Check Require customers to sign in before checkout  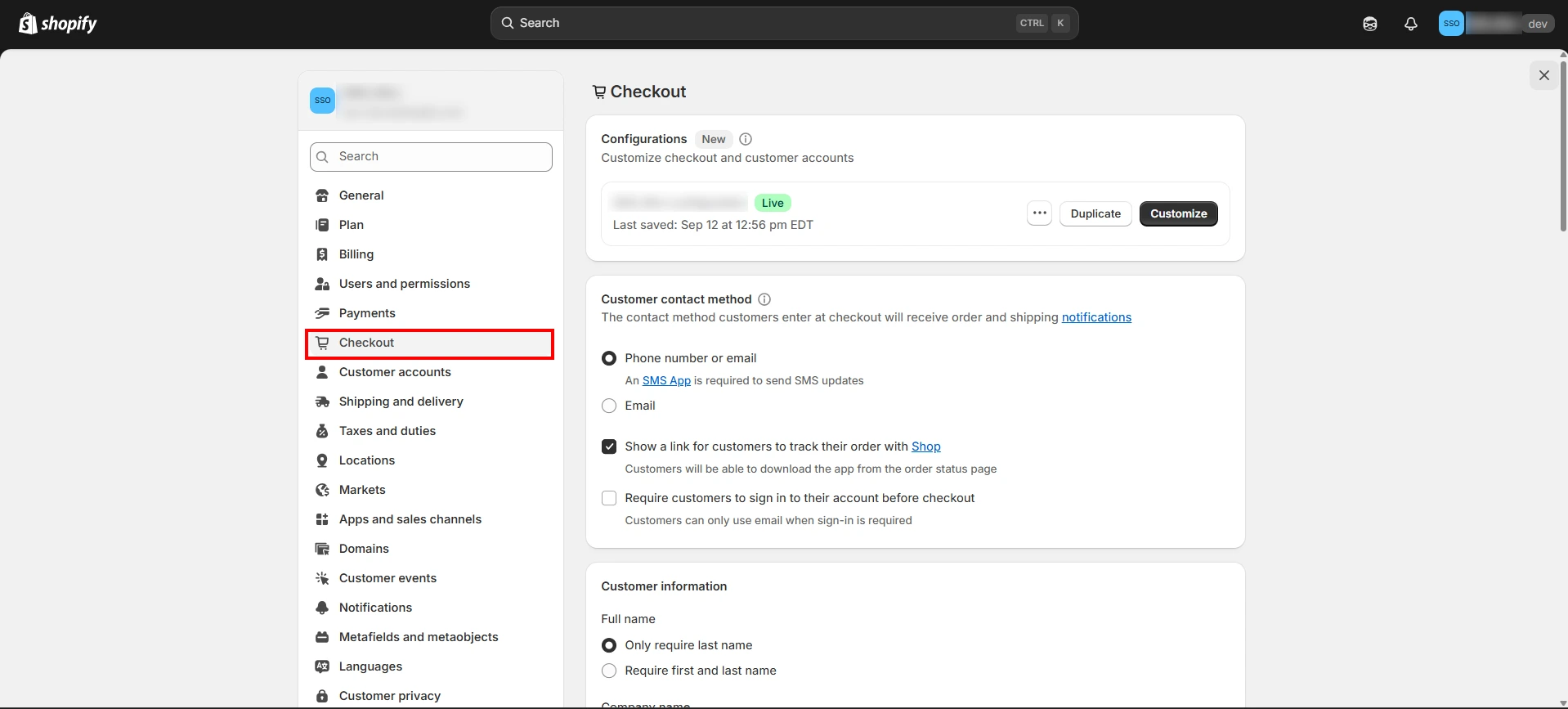pyautogui.click(x=609, y=498)
